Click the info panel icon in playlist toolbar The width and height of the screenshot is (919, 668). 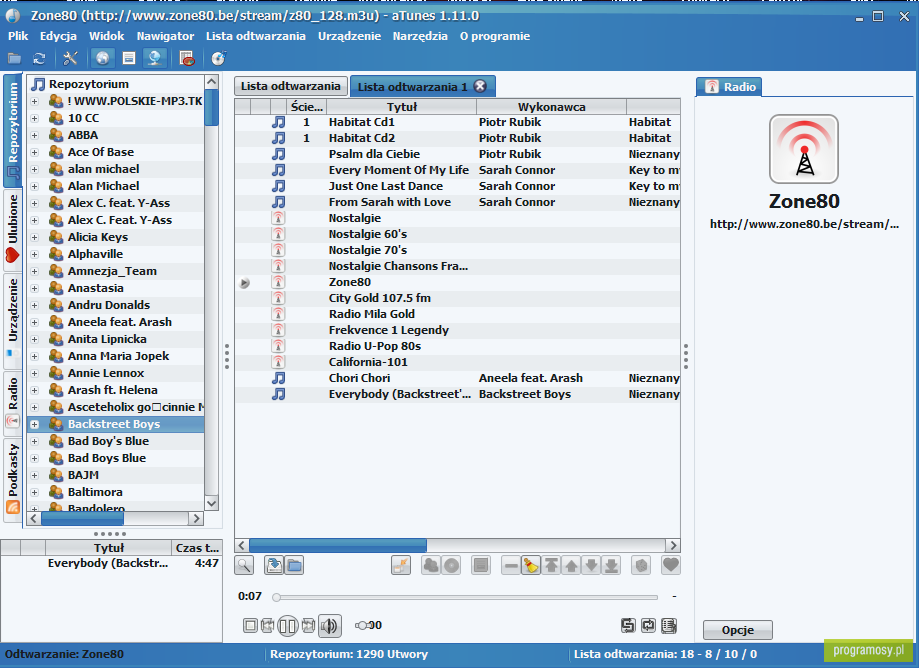tap(481, 565)
